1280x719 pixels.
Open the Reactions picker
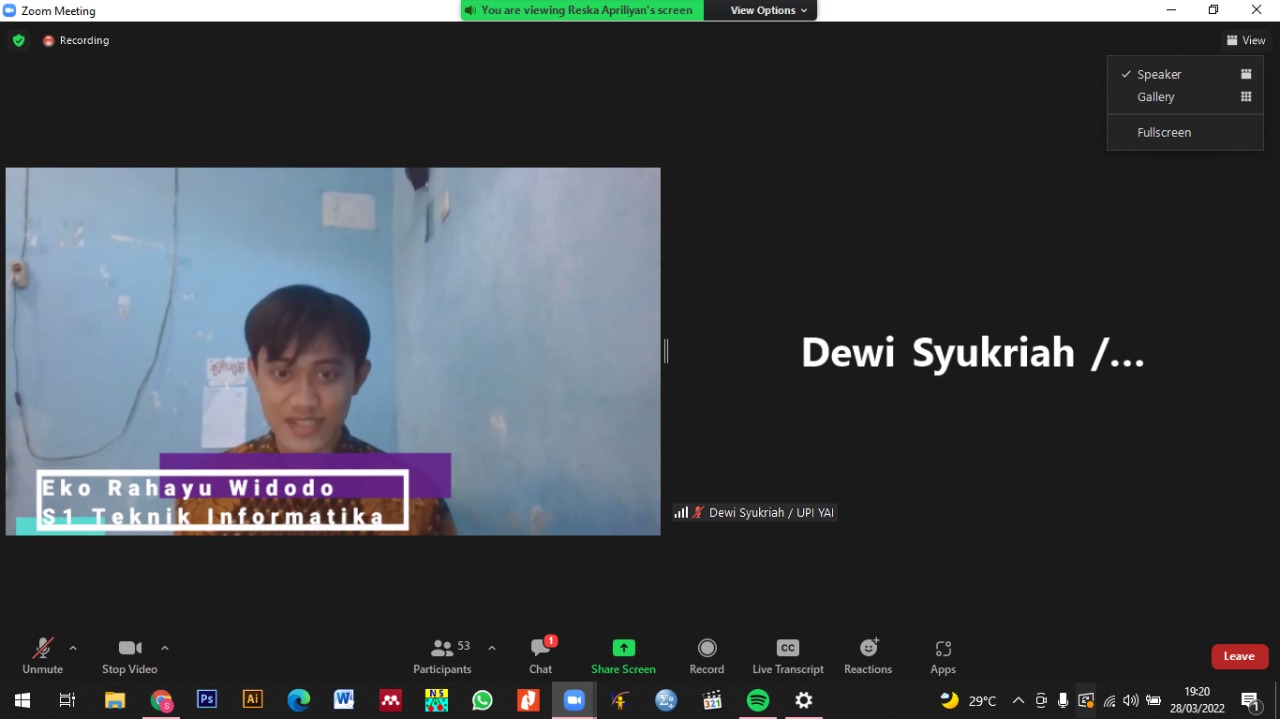[x=868, y=656]
